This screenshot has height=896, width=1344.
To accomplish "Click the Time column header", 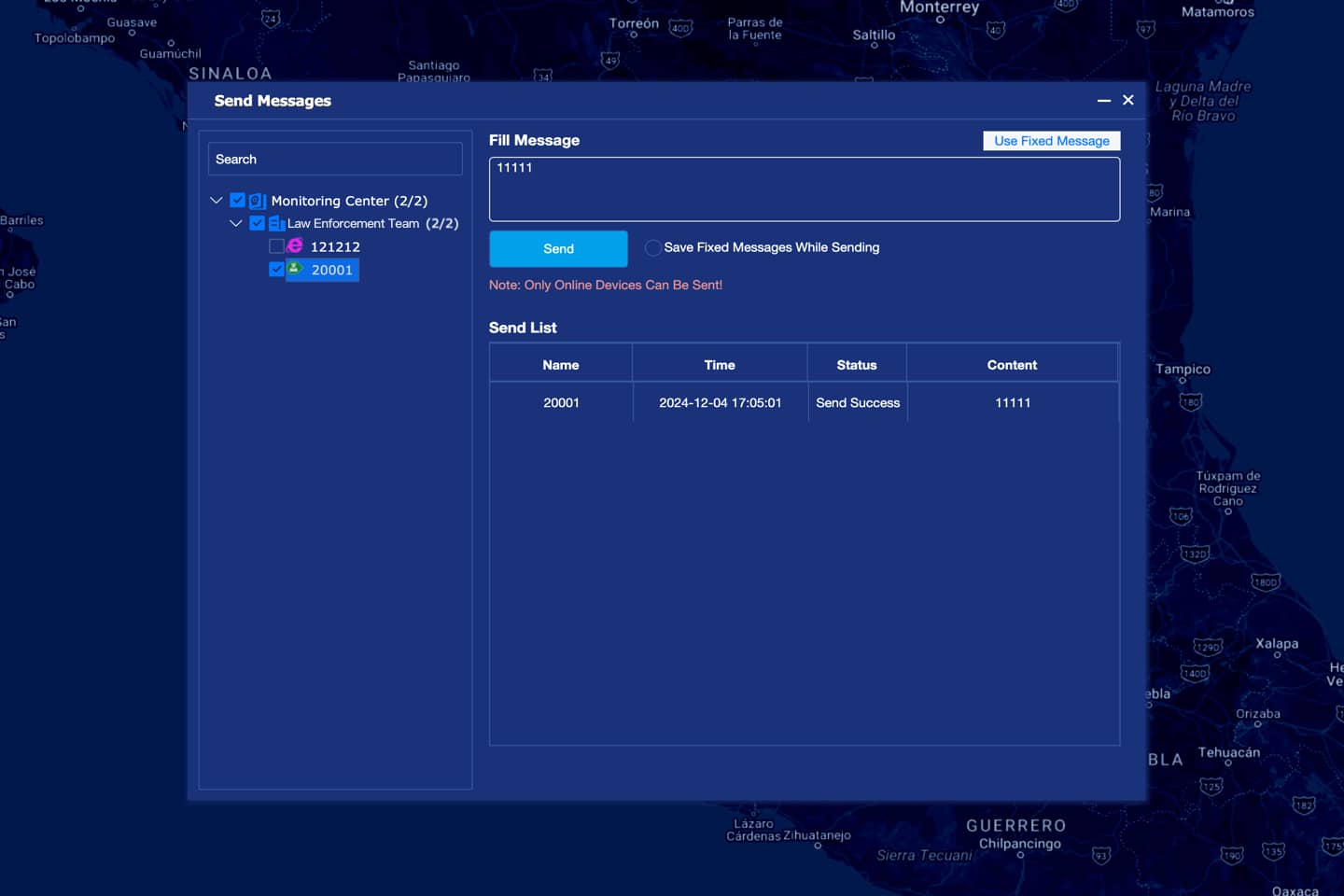I will [x=719, y=365].
